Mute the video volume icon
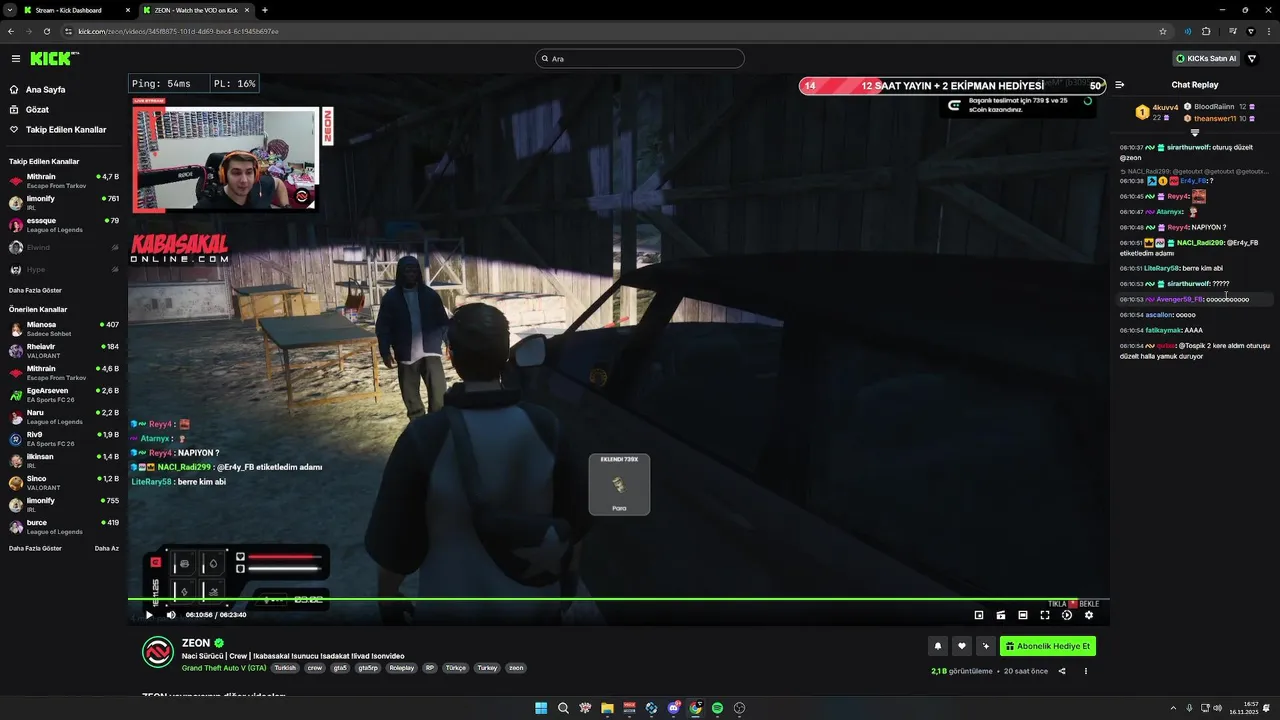This screenshot has width=1280, height=720. point(171,615)
